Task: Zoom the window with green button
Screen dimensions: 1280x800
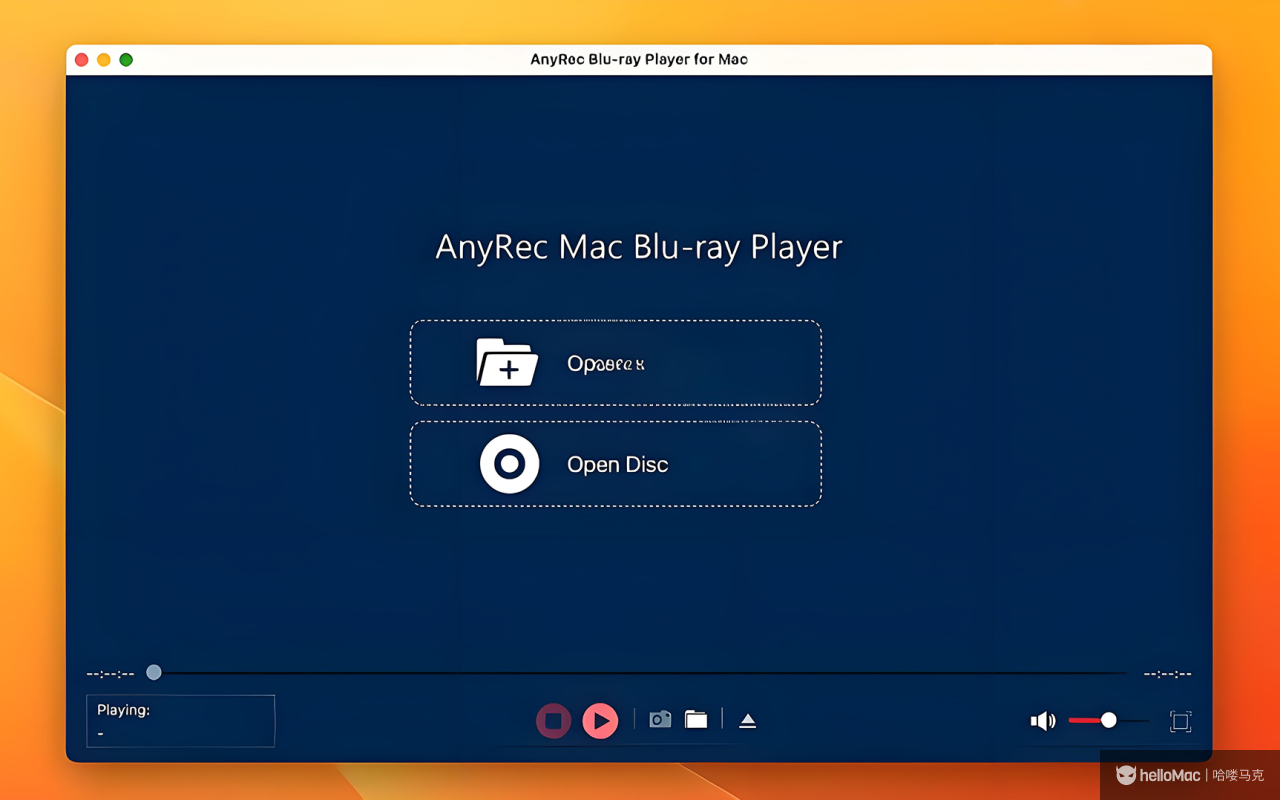Action: [x=126, y=60]
